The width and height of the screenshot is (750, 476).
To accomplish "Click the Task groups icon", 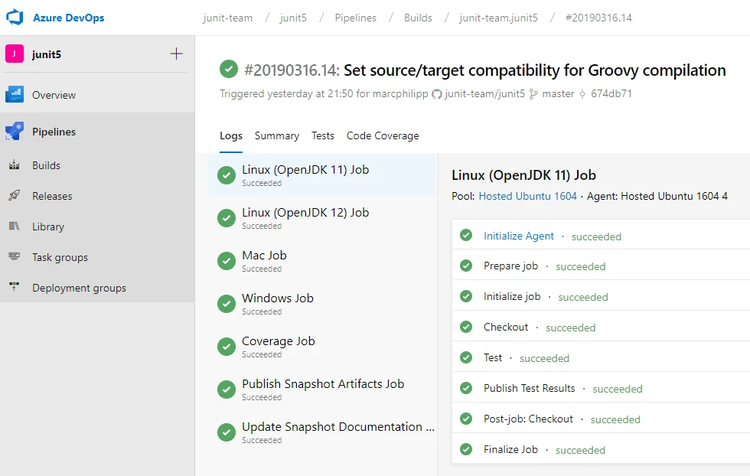I will [15, 257].
